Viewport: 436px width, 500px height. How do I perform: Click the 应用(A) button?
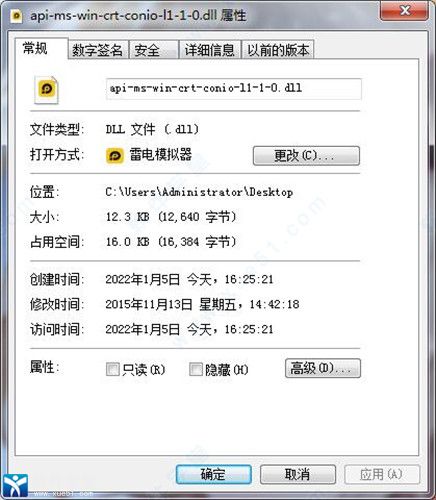point(382,474)
